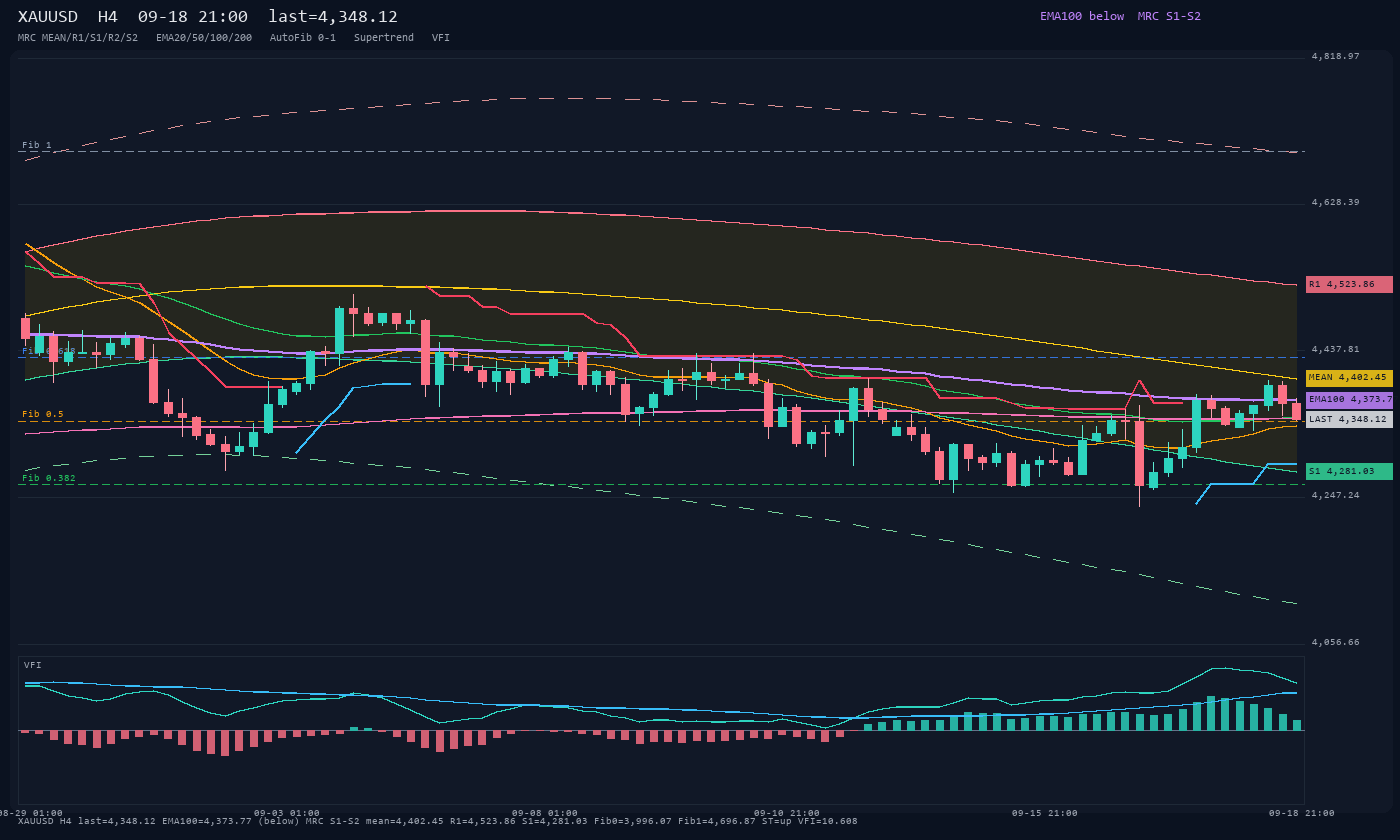Click the Fib 1 level label
Image resolution: width=1400 pixels, height=840 pixels.
click(x=37, y=145)
